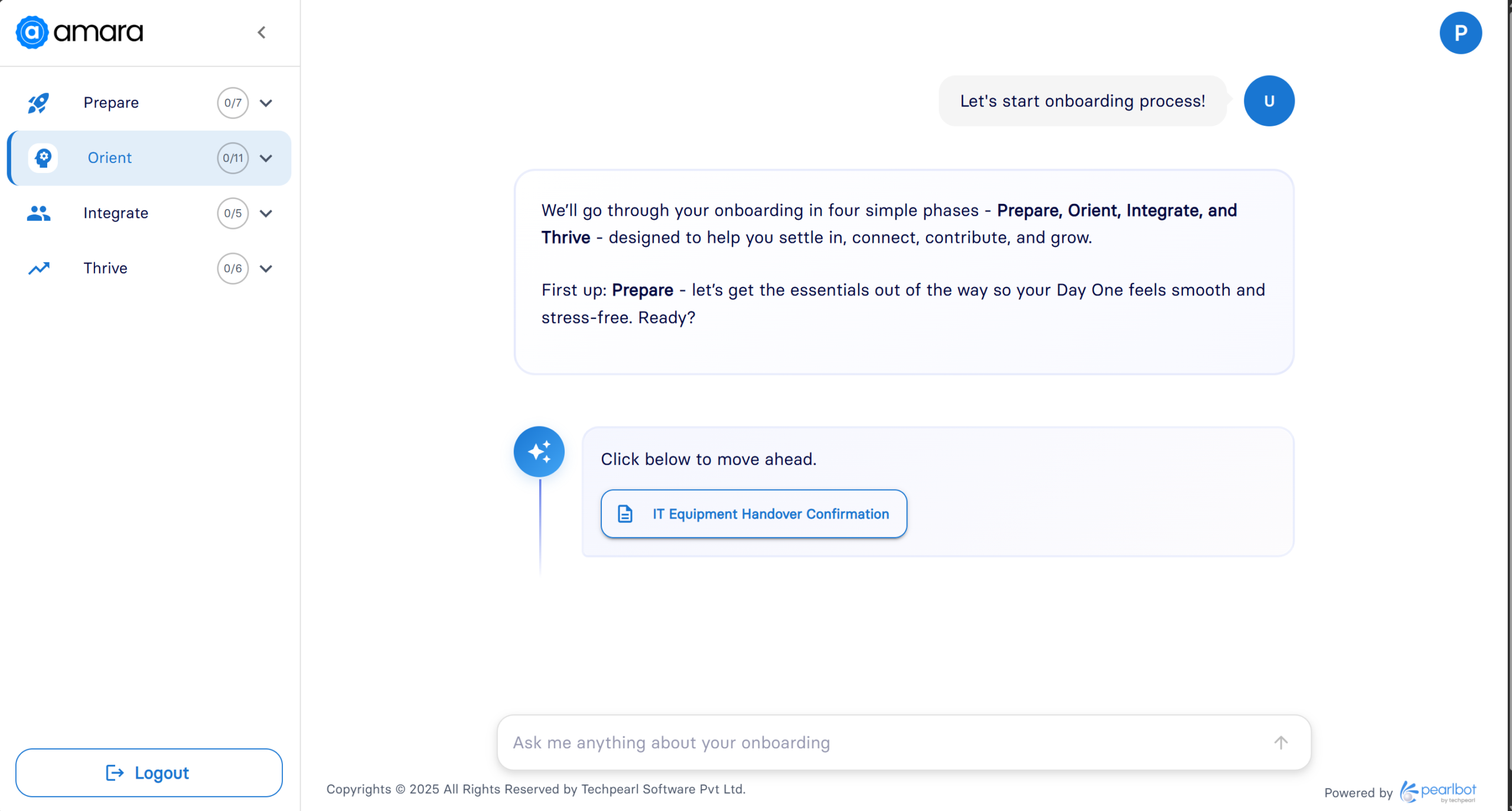Click the Prepare 0/7 progress indicator
Image resolution: width=1512 pixels, height=811 pixels.
pyautogui.click(x=233, y=103)
